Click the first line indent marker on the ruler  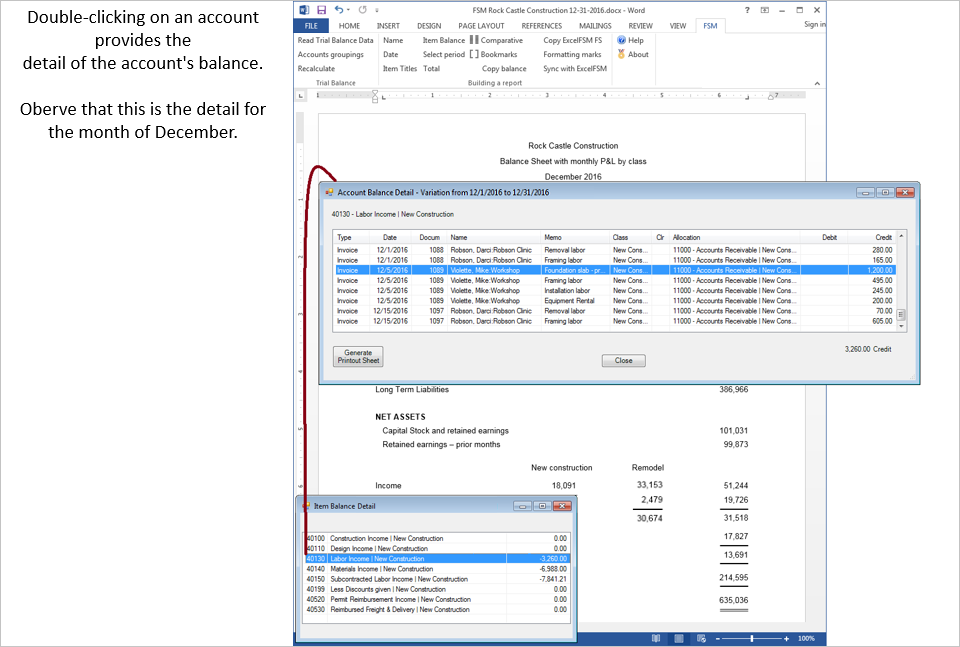pyautogui.click(x=375, y=92)
